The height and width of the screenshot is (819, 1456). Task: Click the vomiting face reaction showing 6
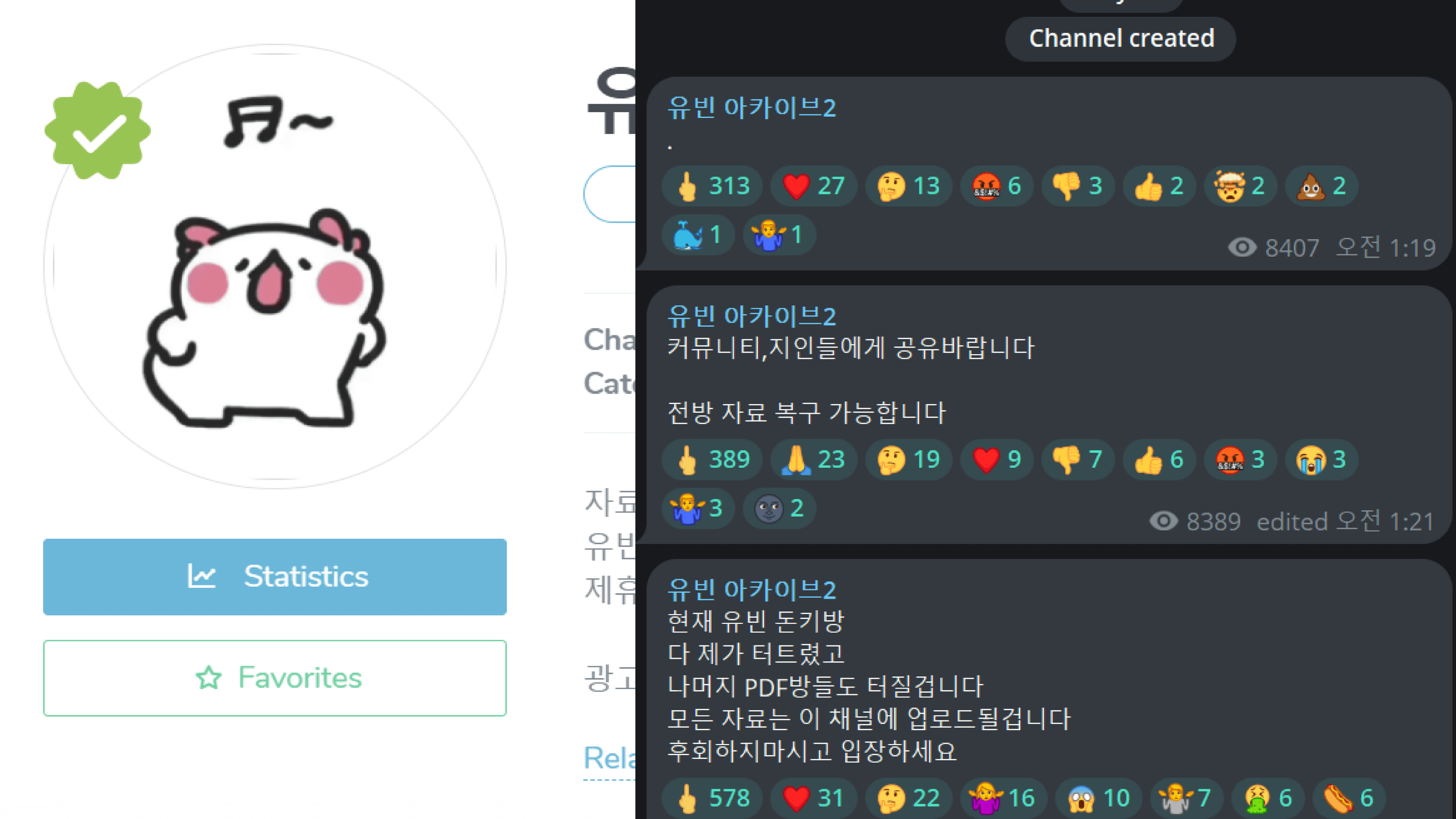coord(1267,798)
